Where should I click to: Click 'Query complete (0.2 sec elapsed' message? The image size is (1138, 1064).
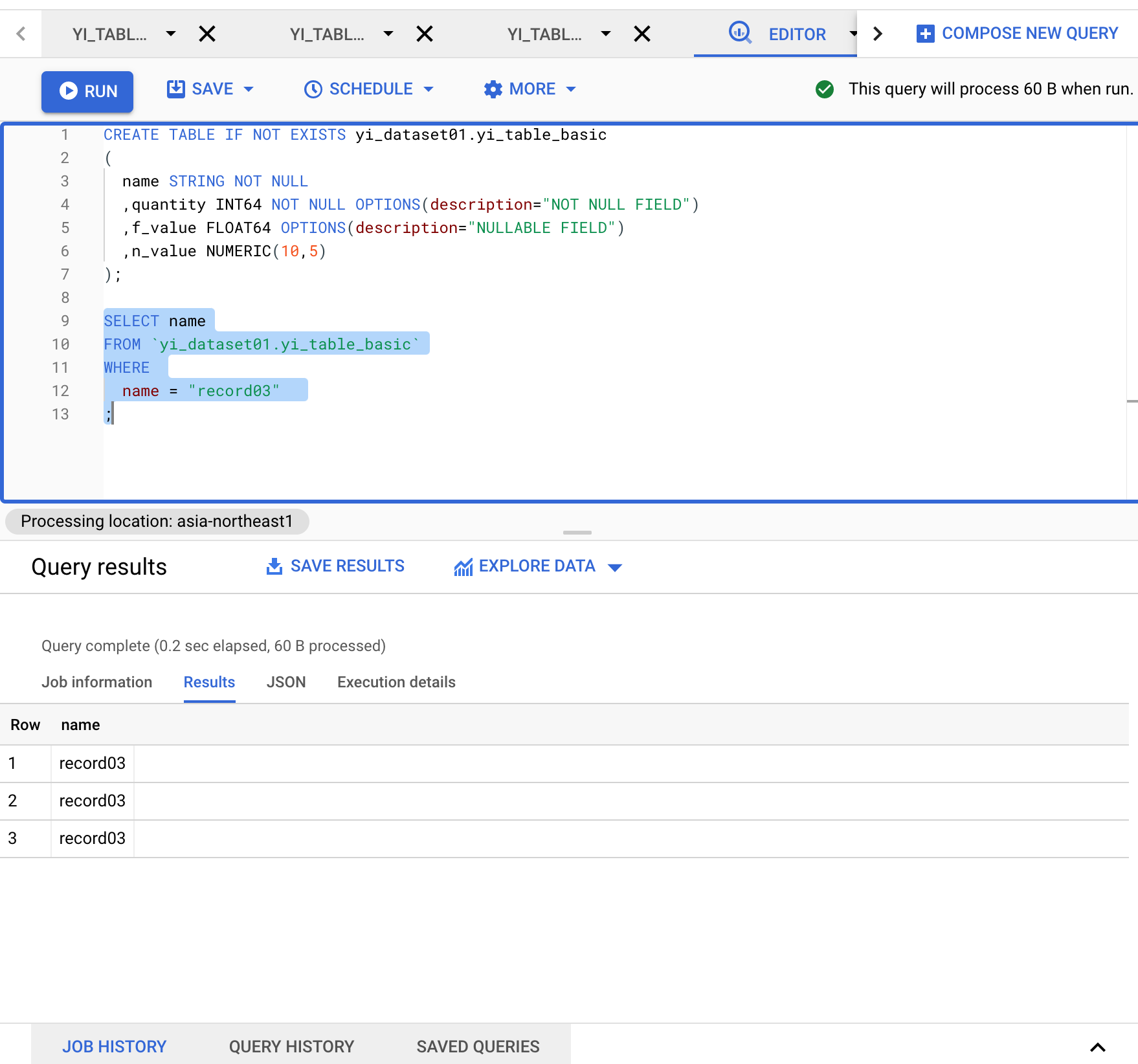tap(214, 646)
